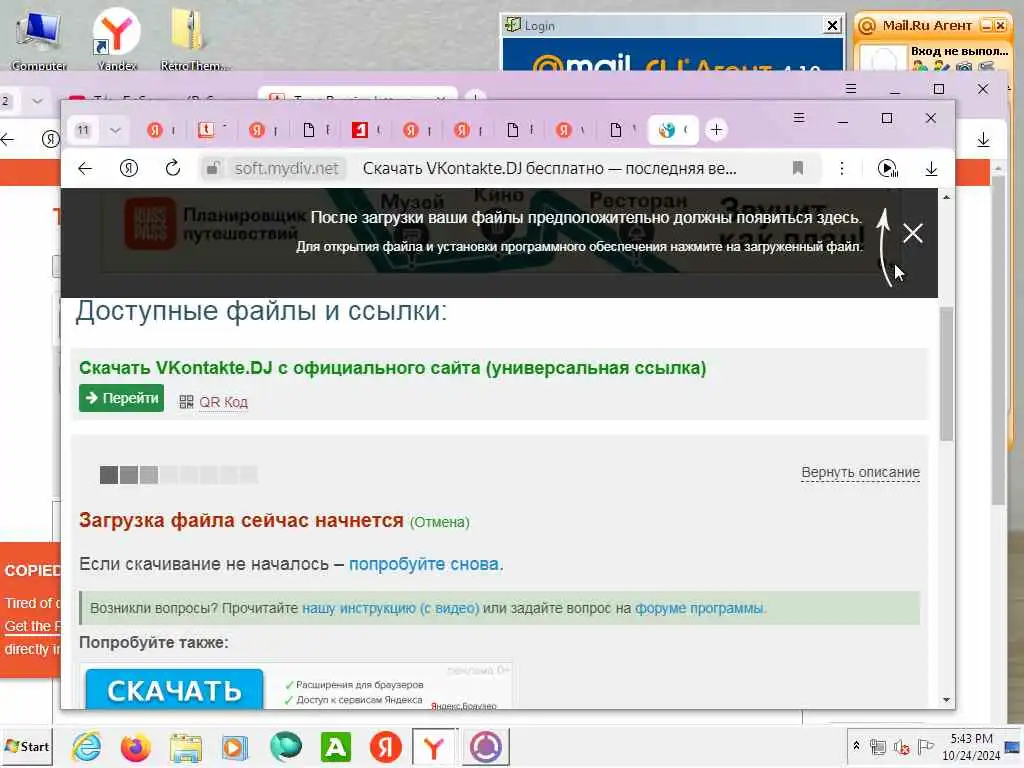Switch to the Yandex Browser Y taskbar button
1024x768 pixels.
[436, 748]
